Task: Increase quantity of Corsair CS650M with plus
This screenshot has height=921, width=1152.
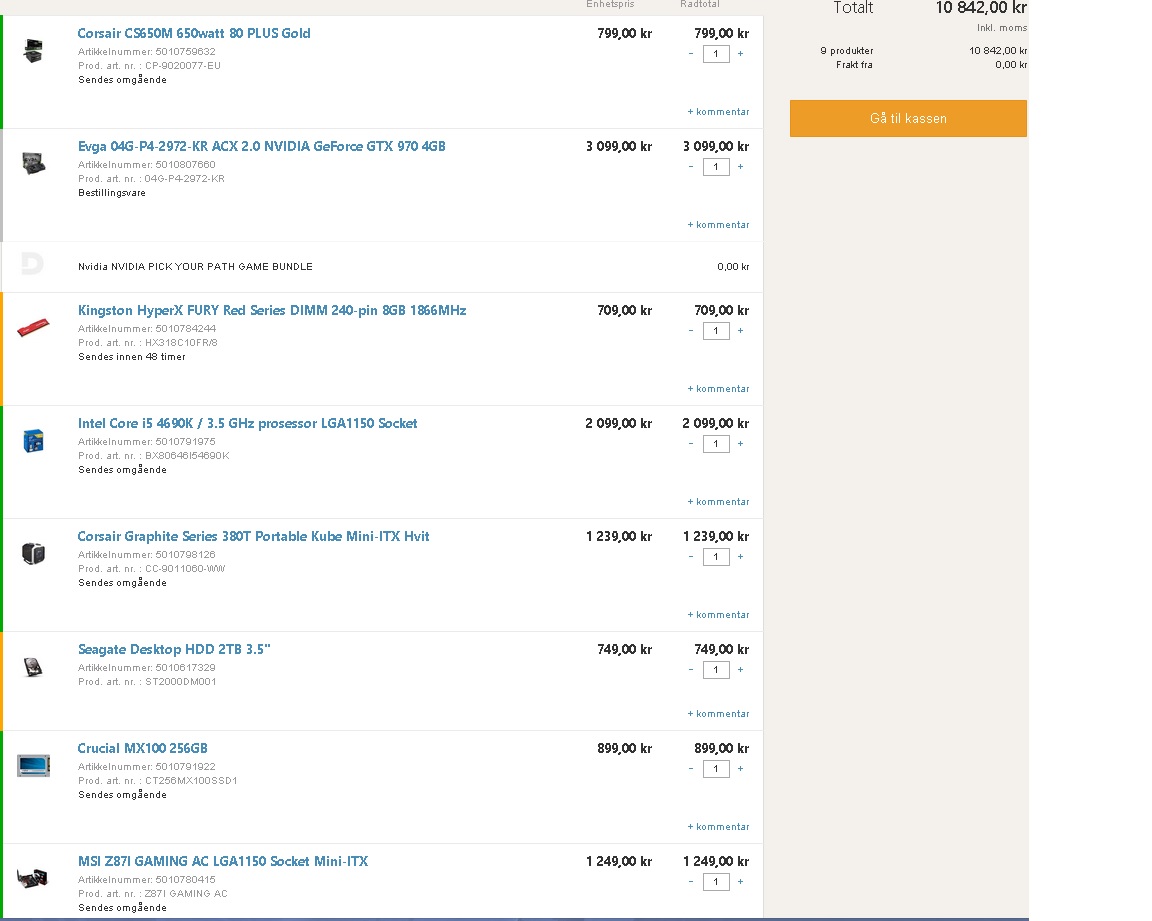Action: click(x=741, y=54)
